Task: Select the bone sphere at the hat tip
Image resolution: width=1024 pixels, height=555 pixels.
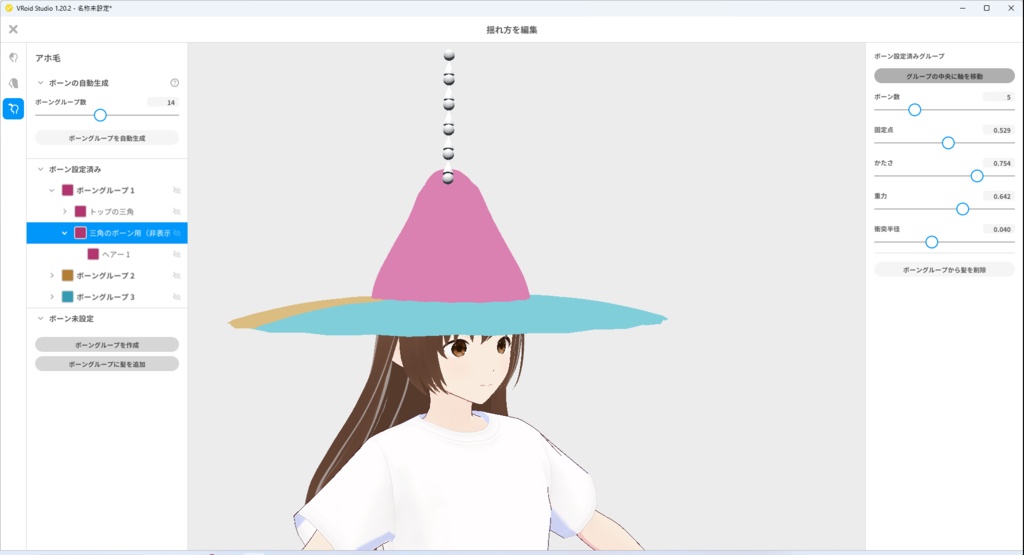Action: [x=448, y=178]
